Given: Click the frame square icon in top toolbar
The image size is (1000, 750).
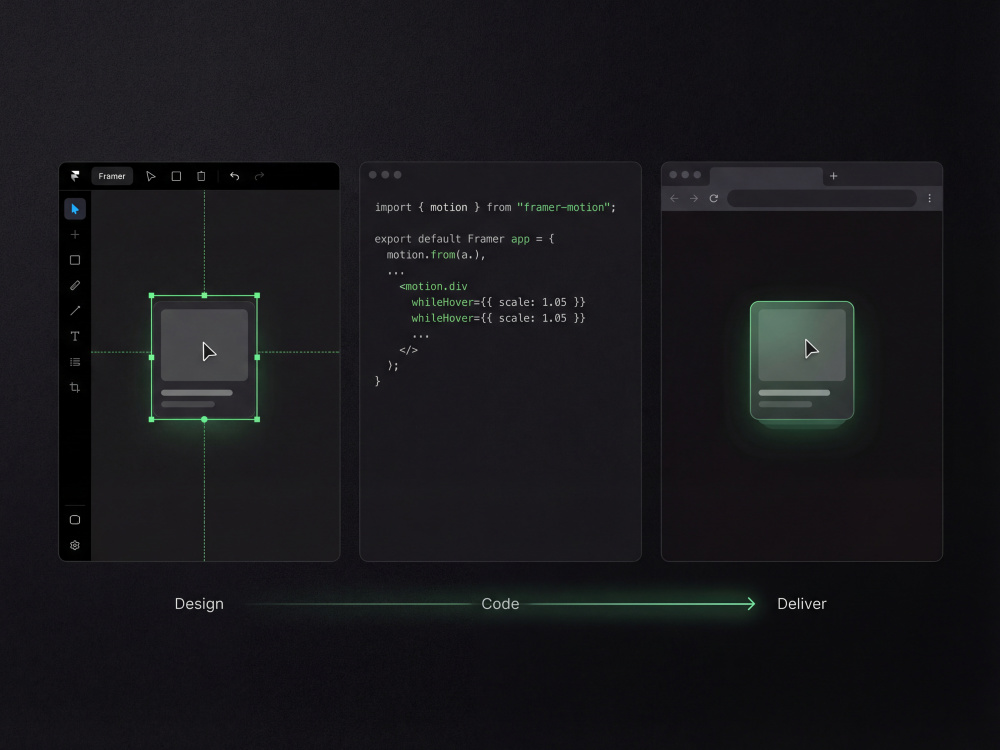Looking at the screenshot, I should (176, 176).
